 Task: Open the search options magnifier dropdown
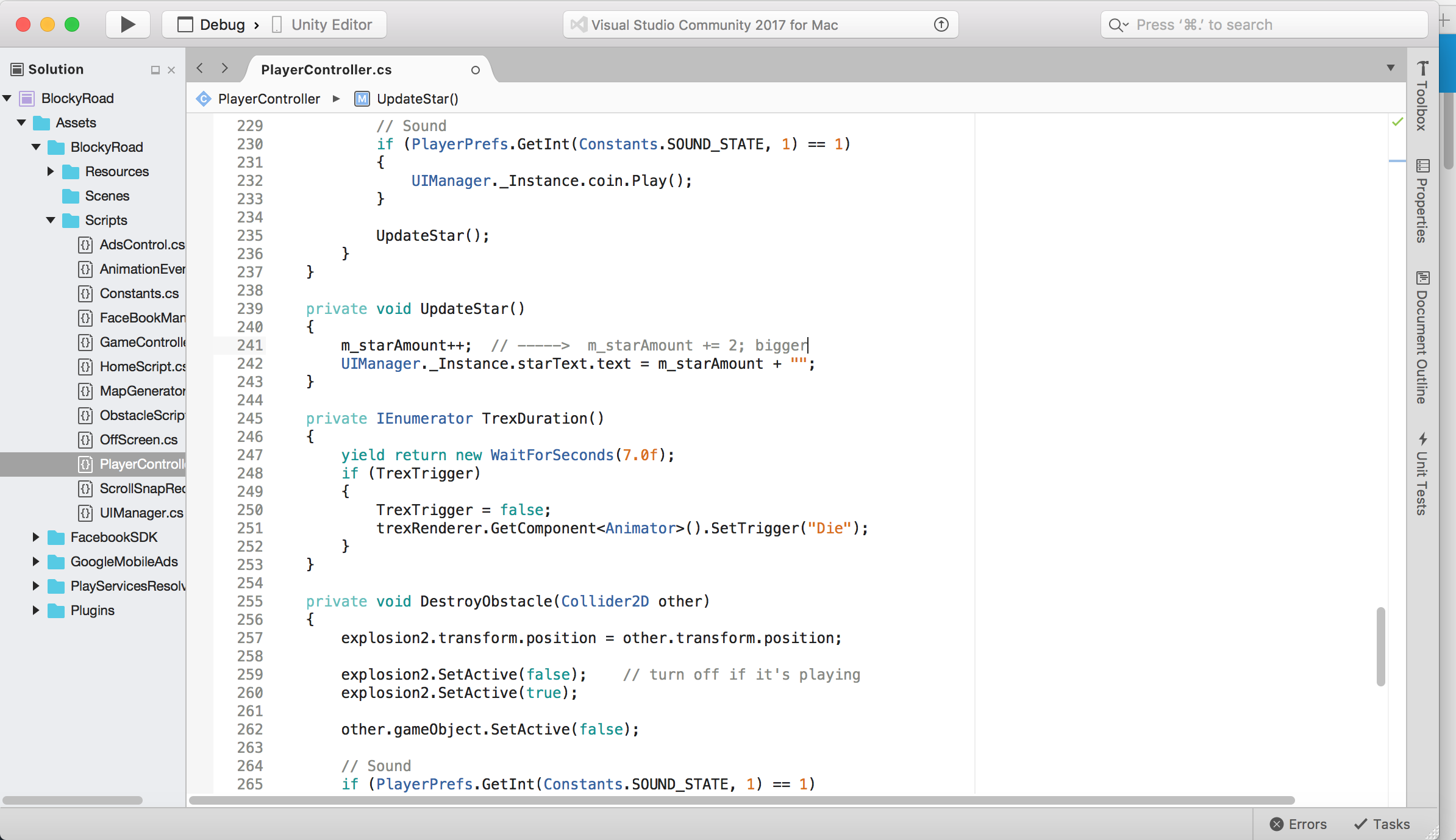1118,25
